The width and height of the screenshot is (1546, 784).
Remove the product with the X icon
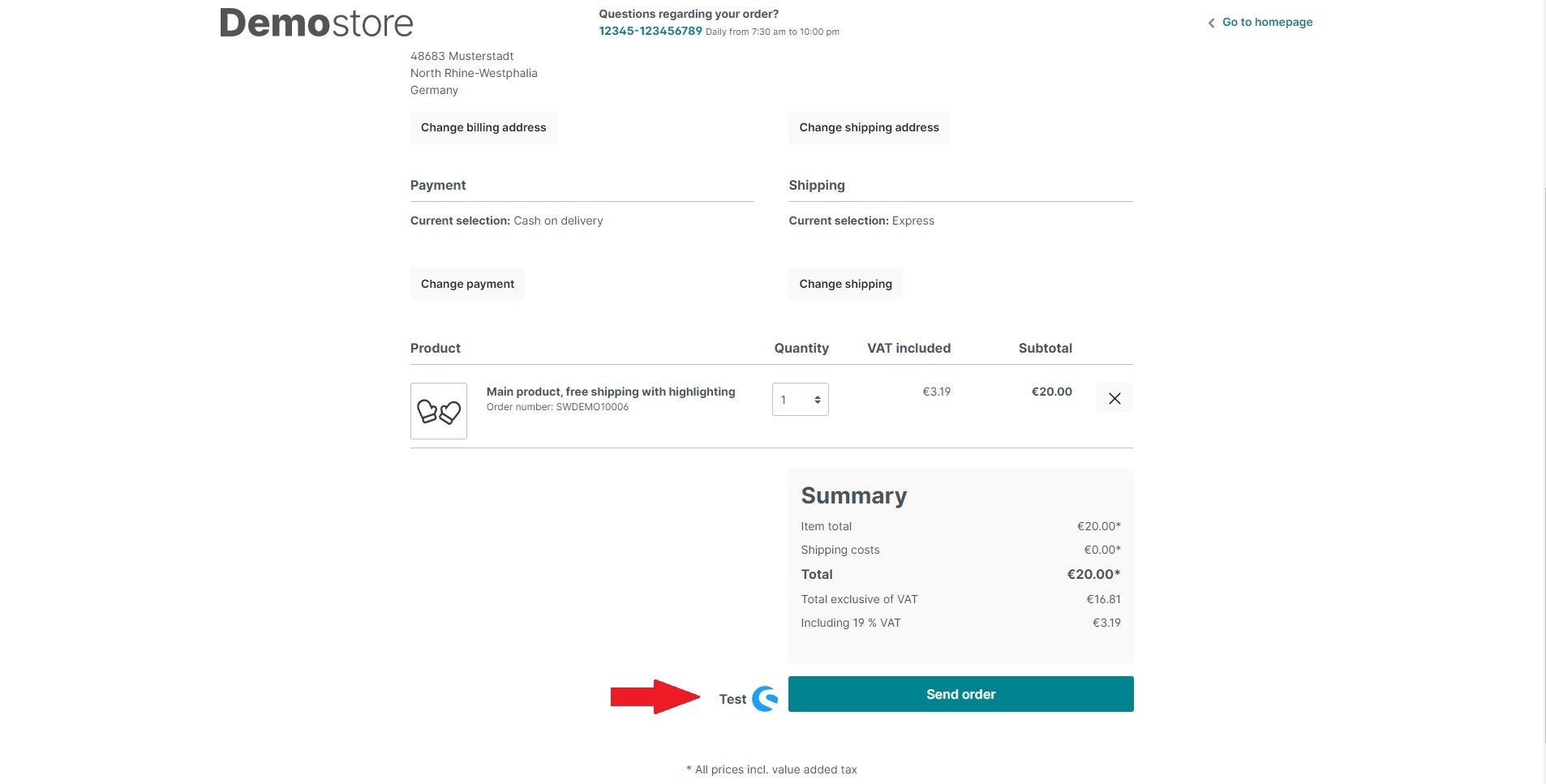coord(1114,398)
